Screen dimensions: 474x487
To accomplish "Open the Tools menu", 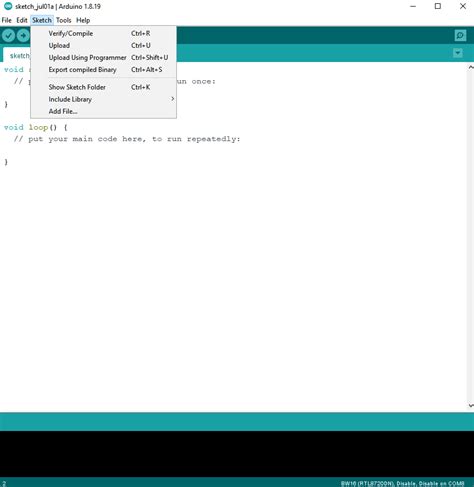I will pyautogui.click(x=63, y=20).
